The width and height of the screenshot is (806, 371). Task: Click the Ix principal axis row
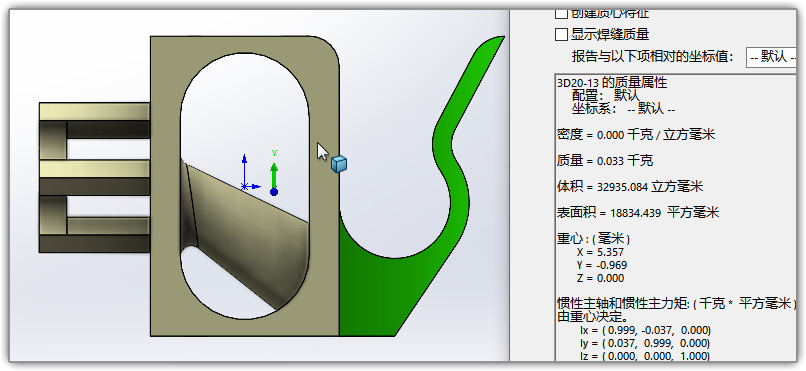click(645, 330)
